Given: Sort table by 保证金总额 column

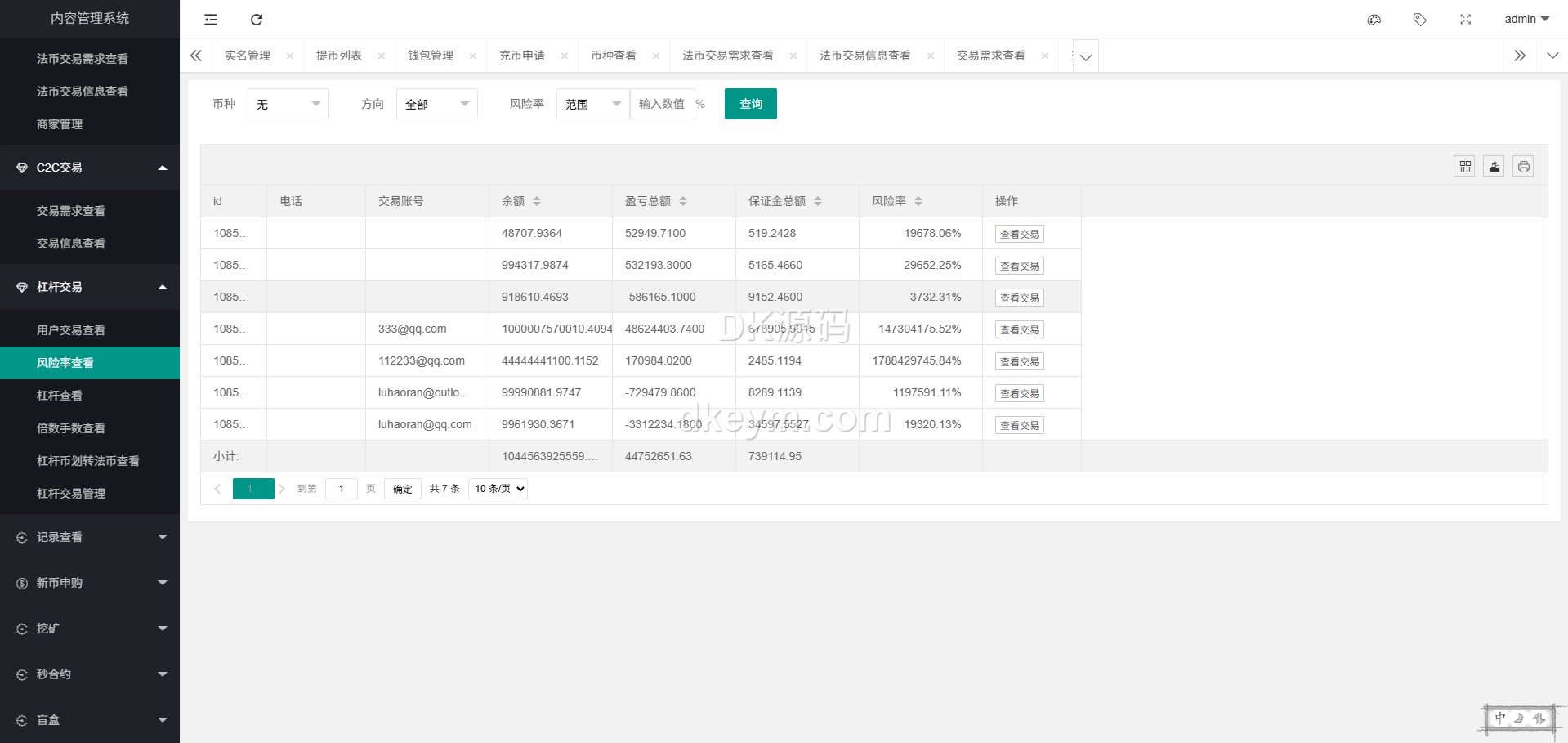Looking at the screenshot, I should click(x=818, y=201).
